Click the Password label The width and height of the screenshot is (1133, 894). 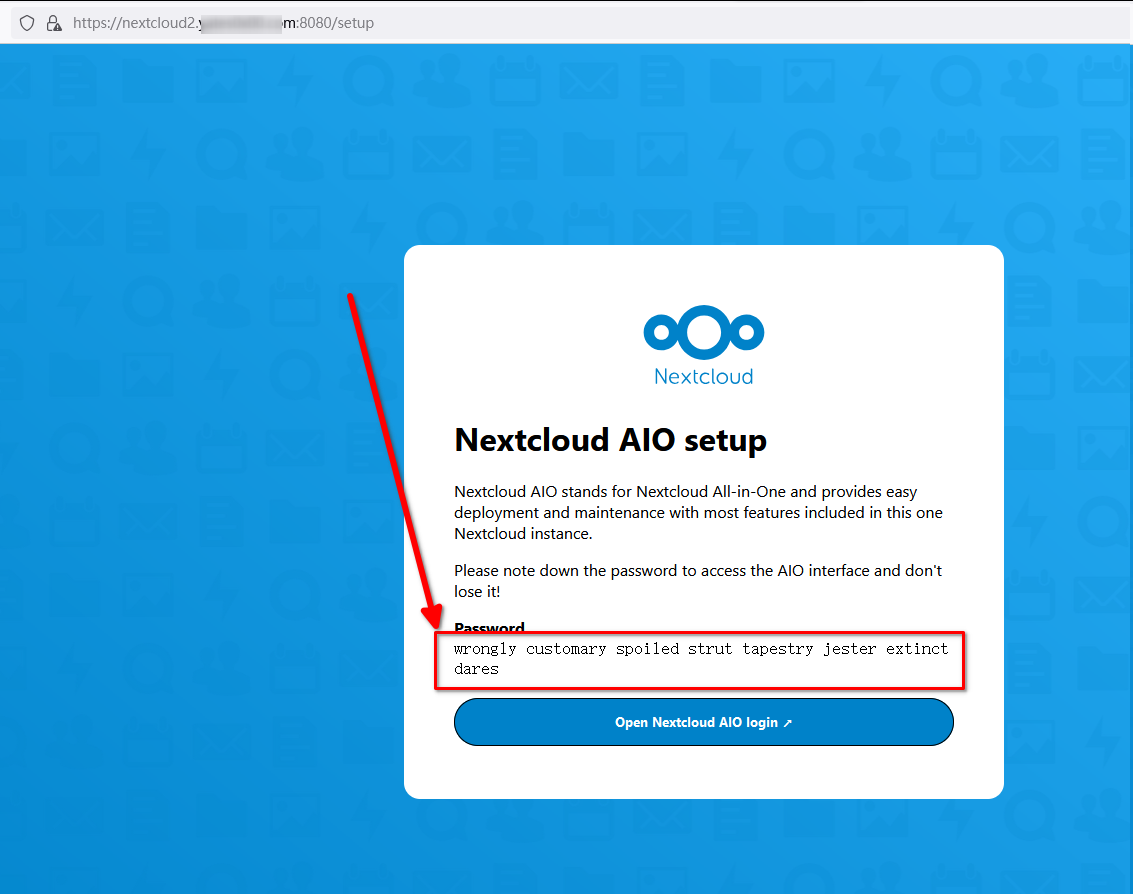[489, 627]
